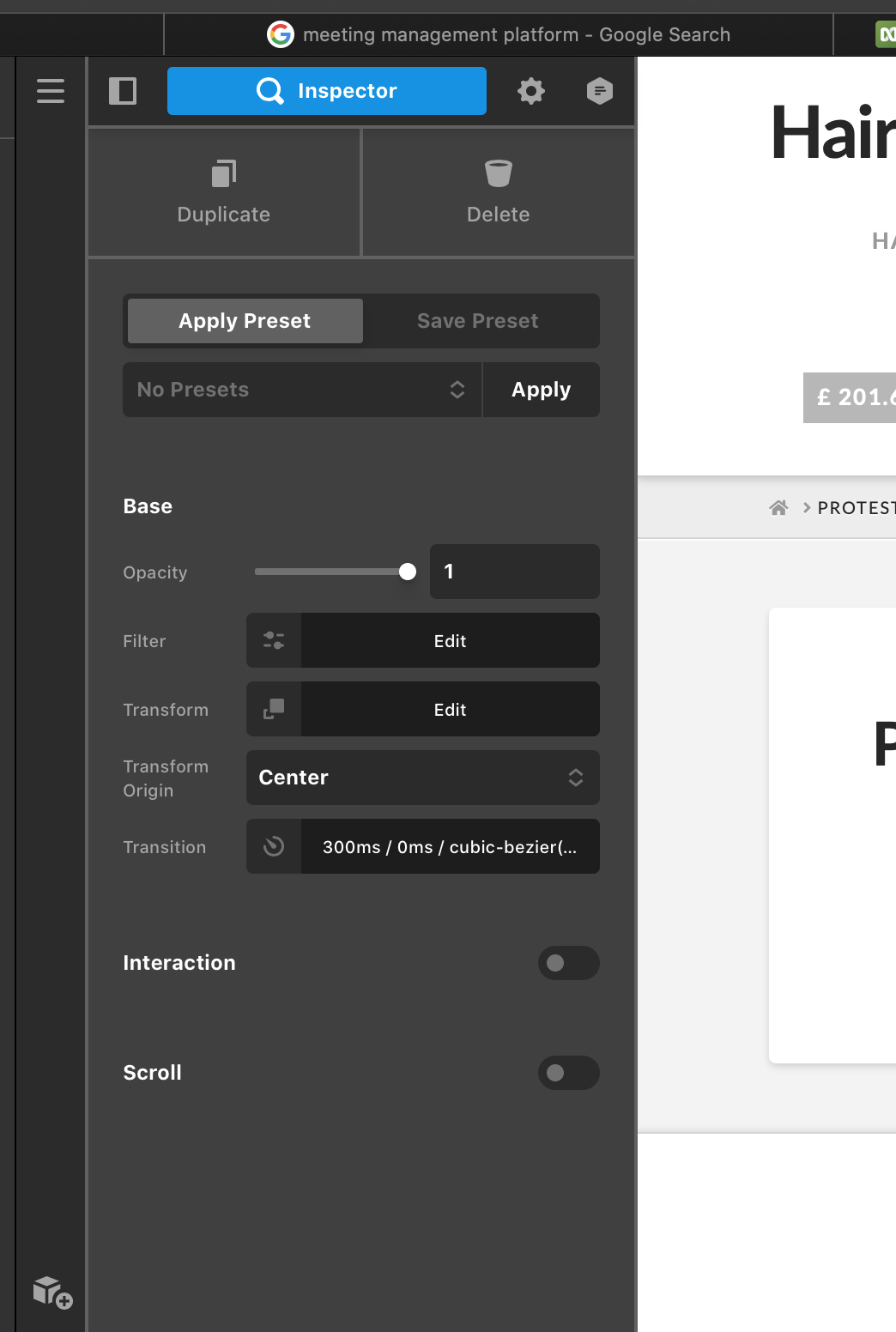
Task: Click the Duplicate button
Action: click(x=224, y=193)
